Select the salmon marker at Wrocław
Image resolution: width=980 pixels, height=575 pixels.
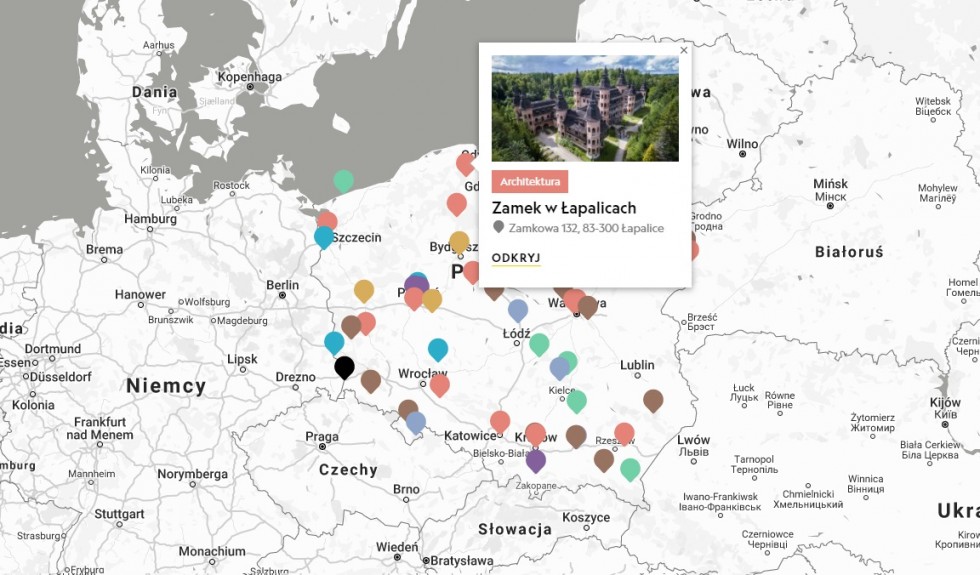439,384
